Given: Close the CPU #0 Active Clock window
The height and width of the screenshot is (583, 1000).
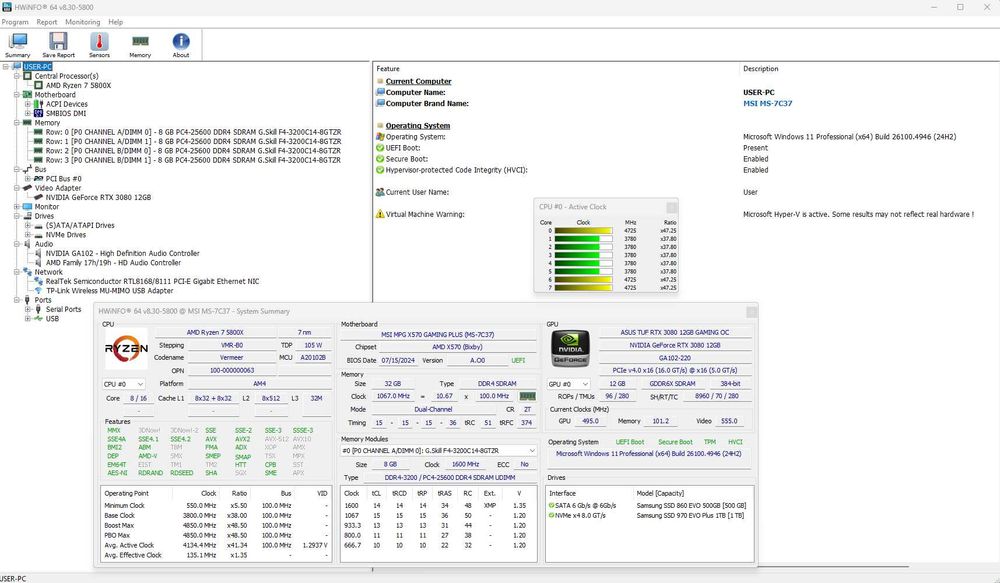Looking at the screenshot, I should click(671, 207).
